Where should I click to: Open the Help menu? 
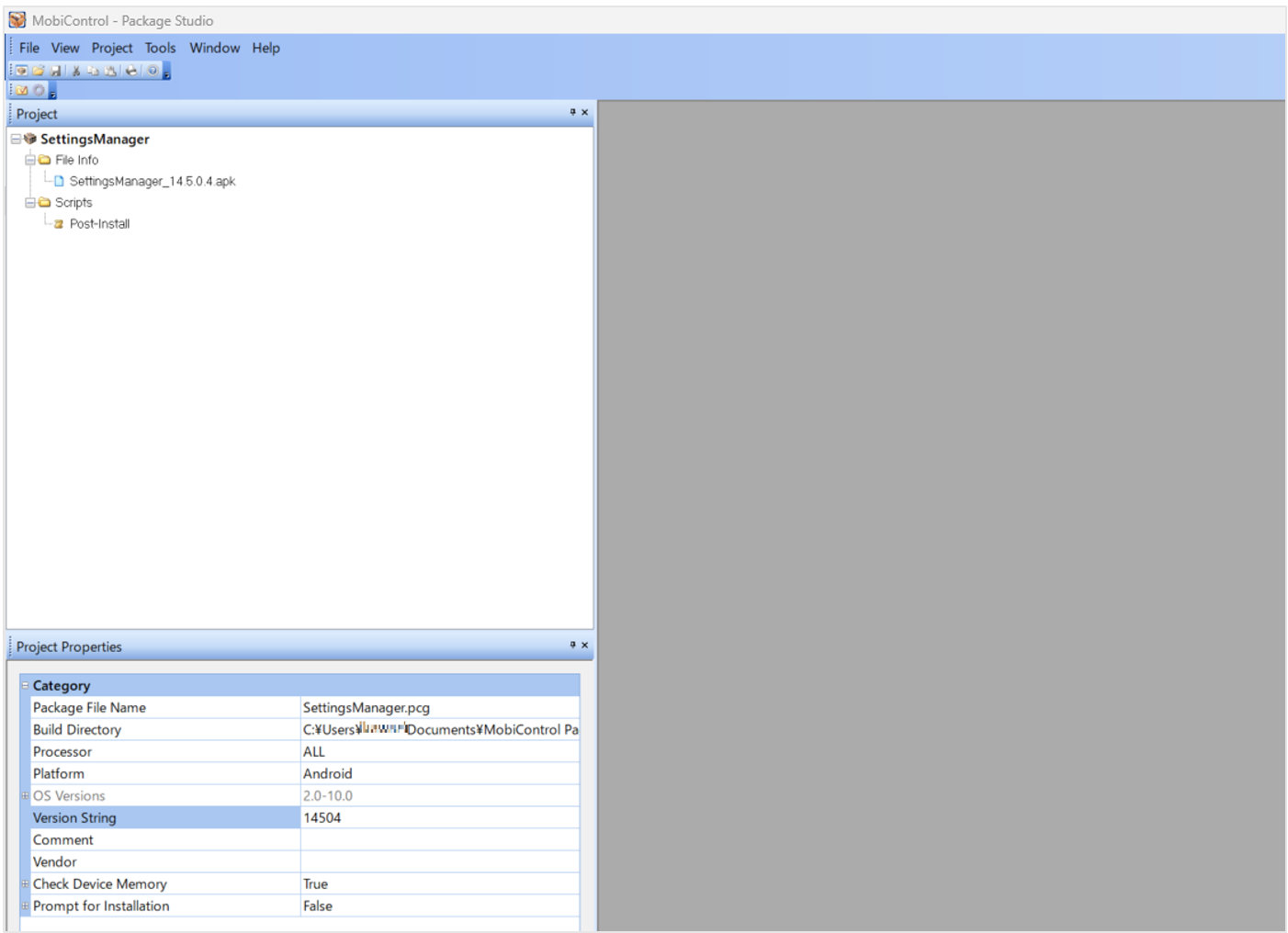pyautogui.click(x=266, y=48)
